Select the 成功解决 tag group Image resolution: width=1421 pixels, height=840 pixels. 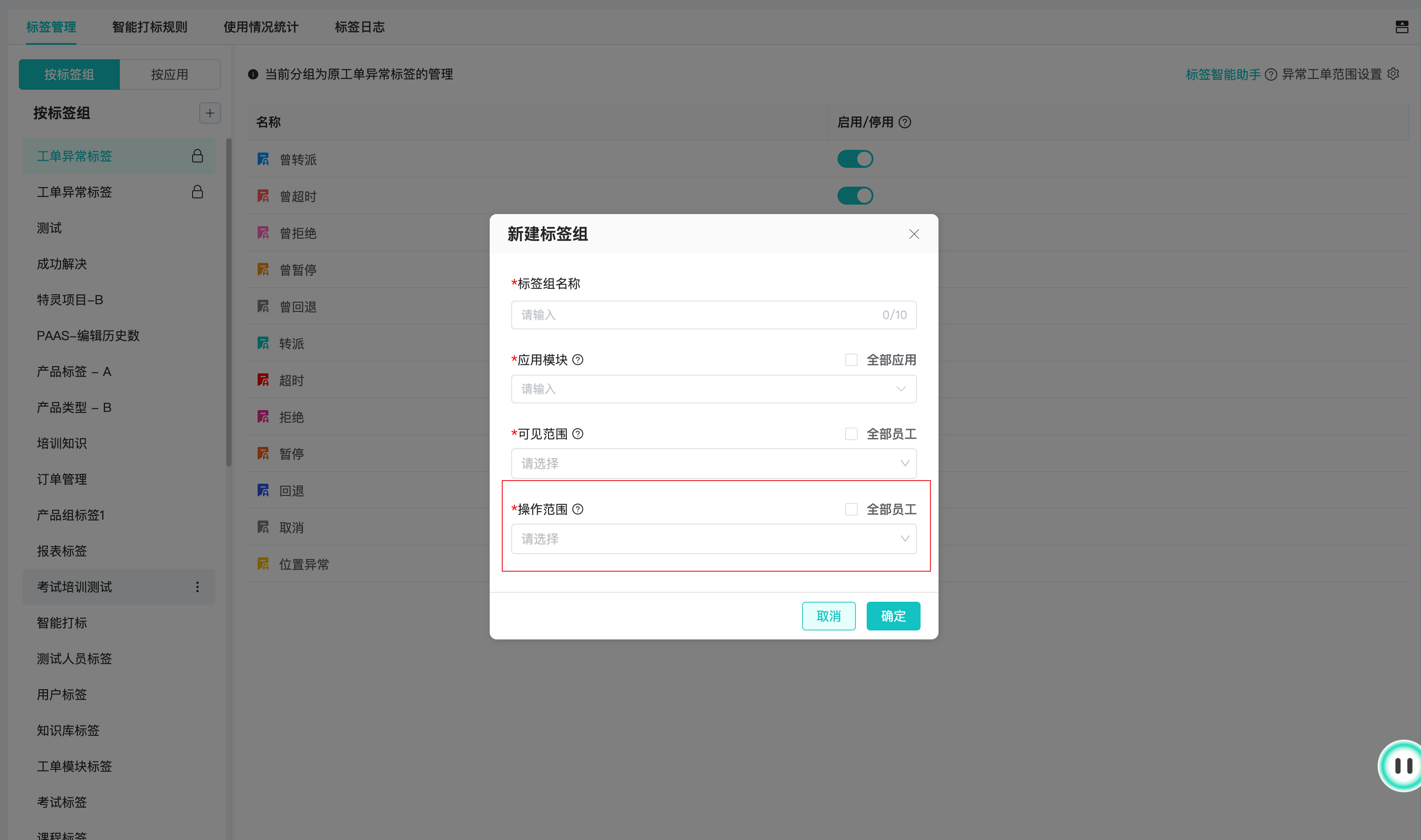click(x=119, y=264)
